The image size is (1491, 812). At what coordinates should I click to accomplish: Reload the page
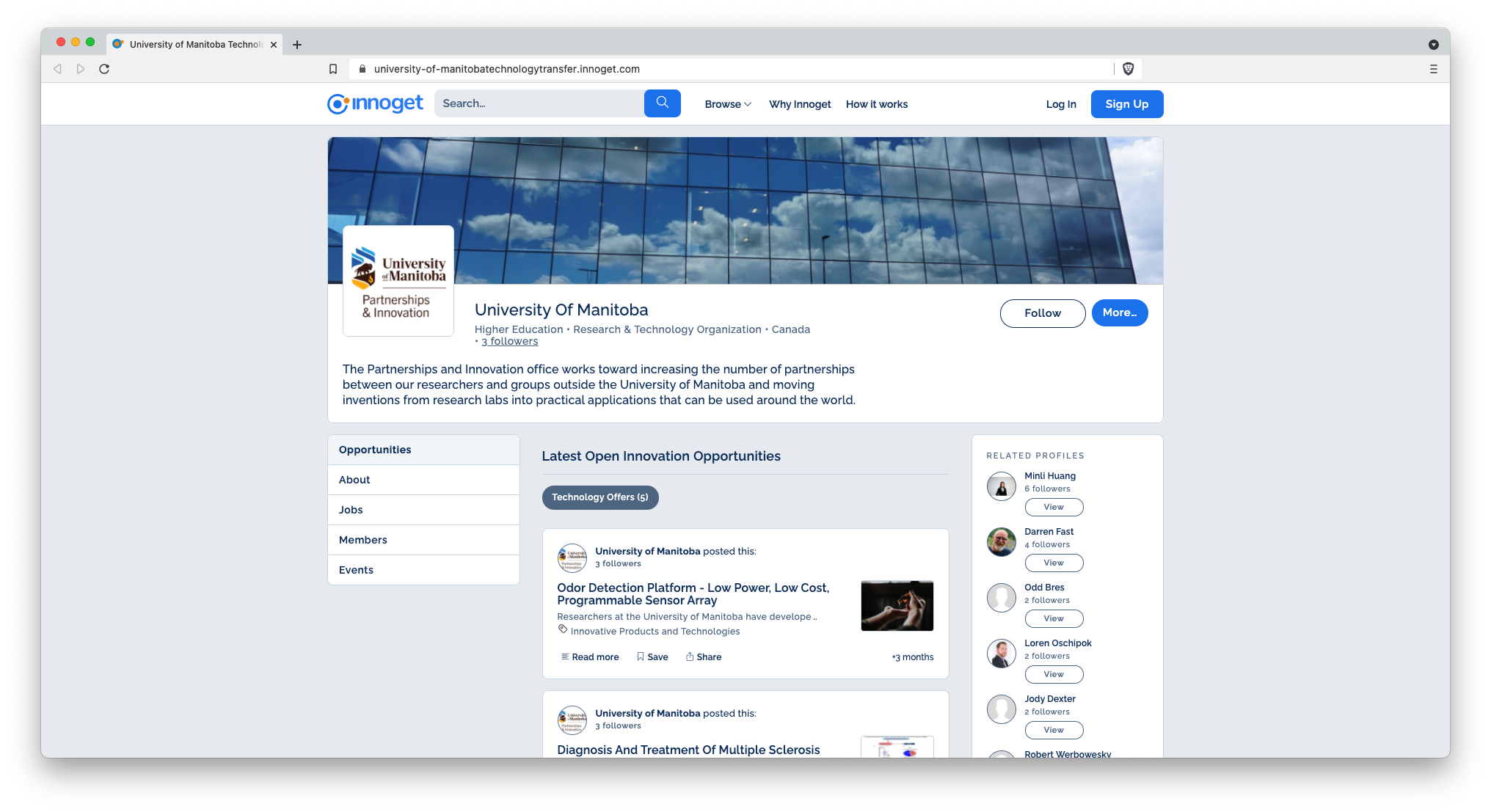point(104,69)
